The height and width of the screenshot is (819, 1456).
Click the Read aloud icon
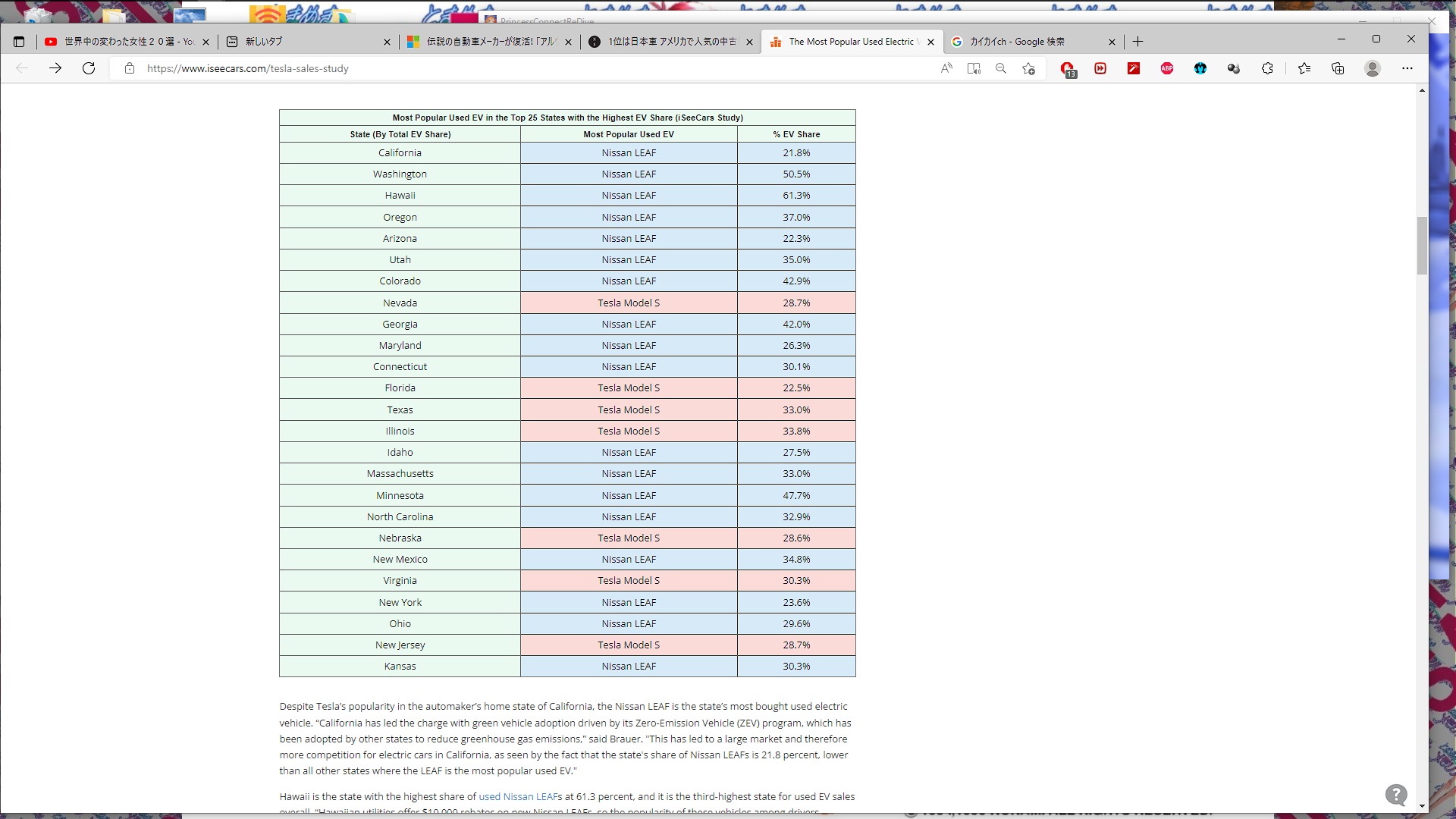click(946, 68)
